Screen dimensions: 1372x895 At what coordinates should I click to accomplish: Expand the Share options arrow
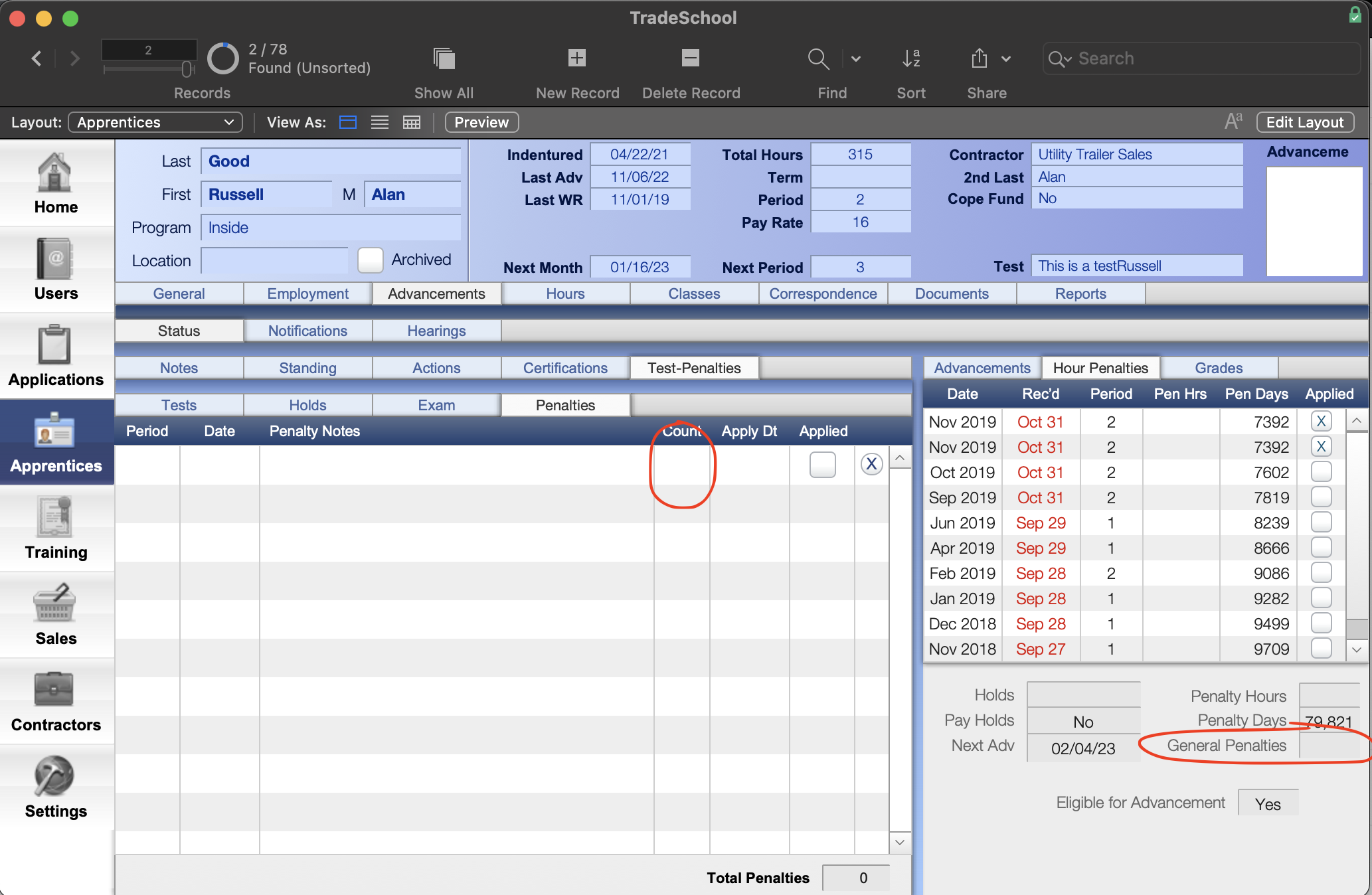(x=1006, y=59)
